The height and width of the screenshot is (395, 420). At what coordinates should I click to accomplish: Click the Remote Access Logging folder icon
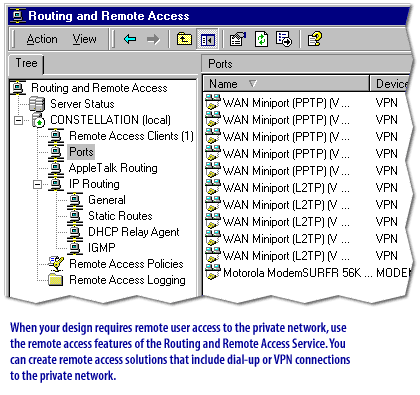[x=56, y=280]
